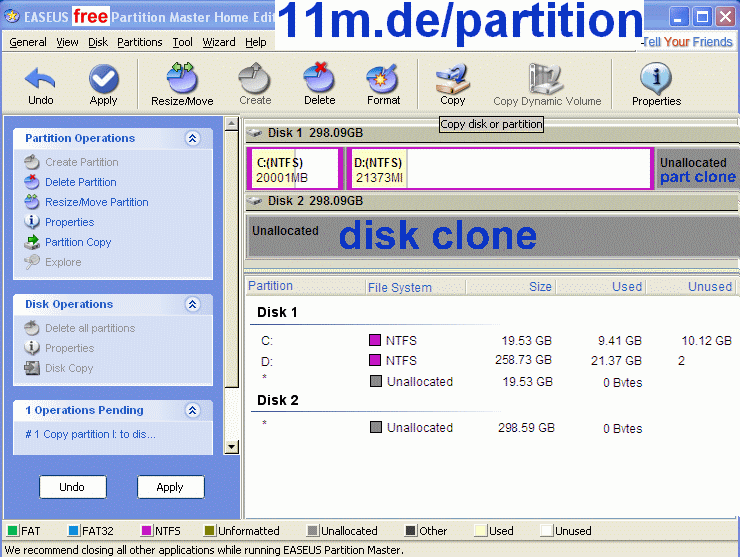The height and width of the screenshot is (557, 740).
Task: Click Resize/Move Partition link text
Action: [97, 202]
